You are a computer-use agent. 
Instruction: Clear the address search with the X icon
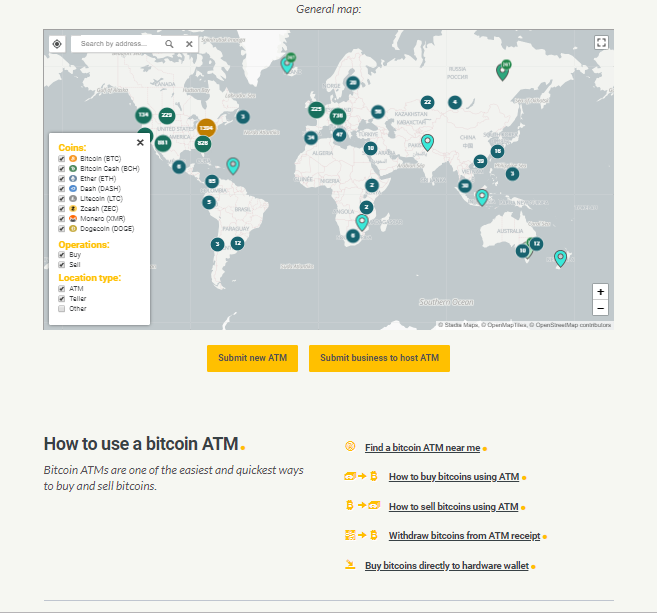click(189, 44)
